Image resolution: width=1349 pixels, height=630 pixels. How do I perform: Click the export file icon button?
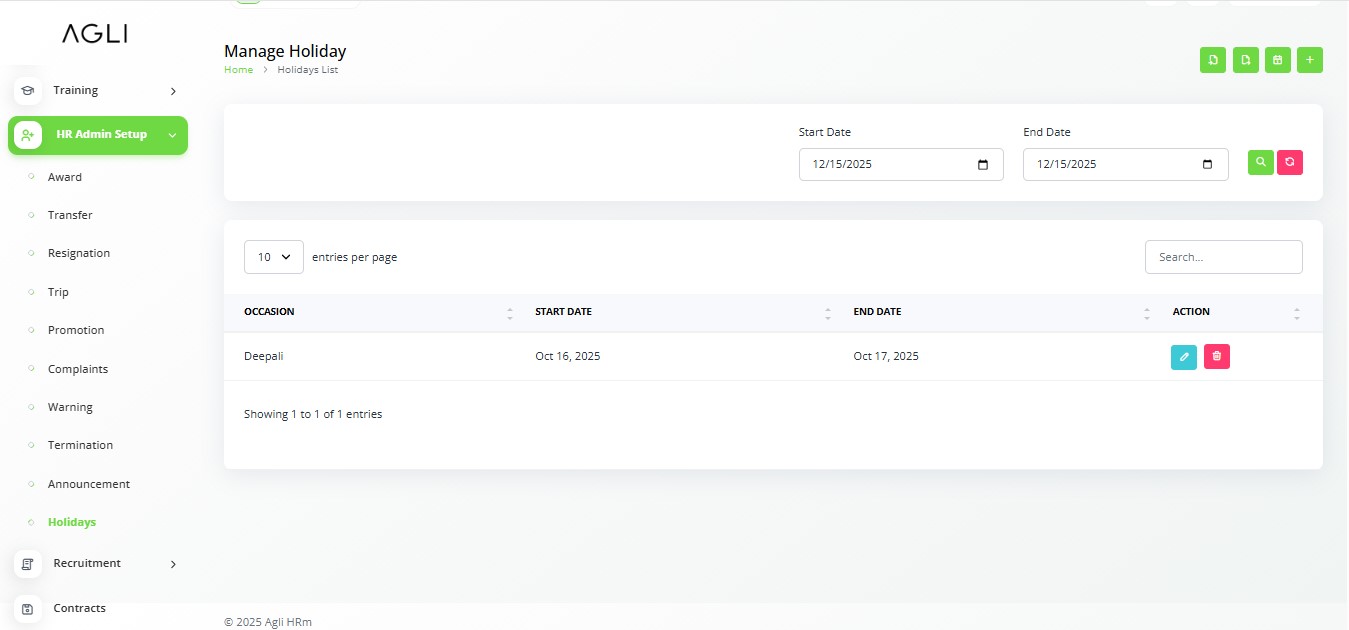[1245, 60]
